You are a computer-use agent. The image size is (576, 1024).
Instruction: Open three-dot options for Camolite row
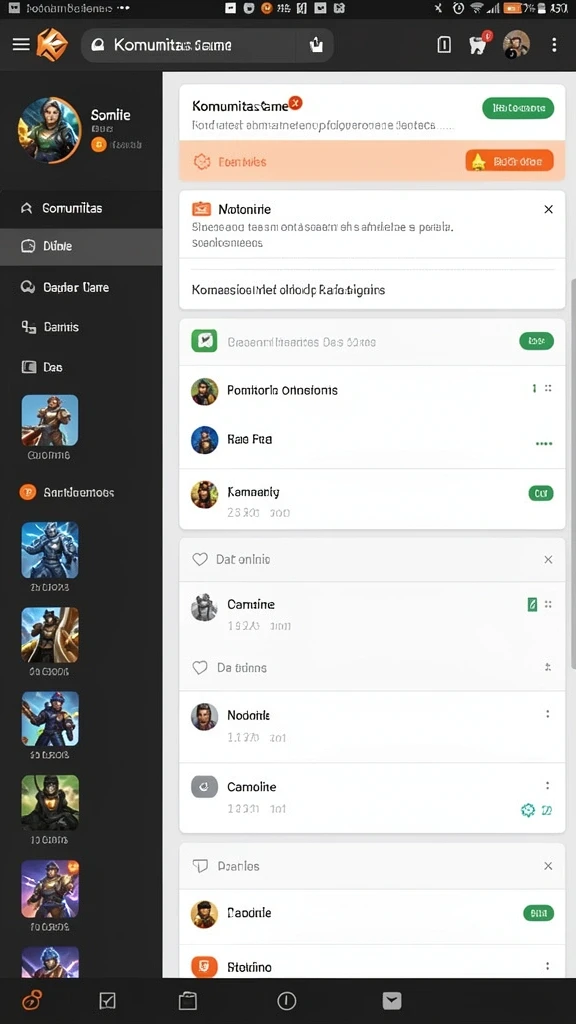547,786
